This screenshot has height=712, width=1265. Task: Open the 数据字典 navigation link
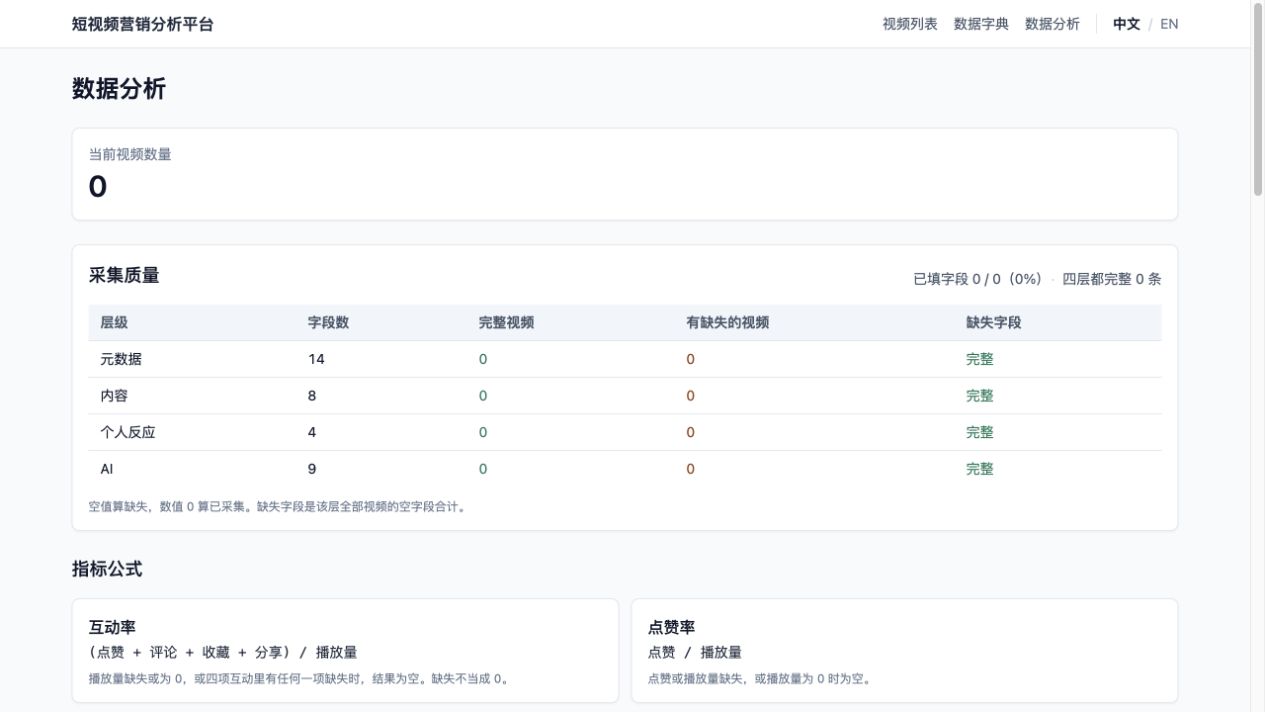[981, 24]
